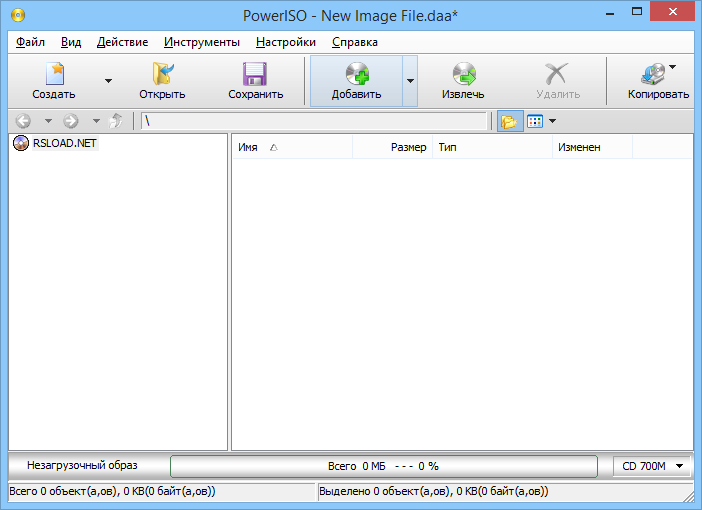Screen dimensions: 702x510
Task: Open the view mode dropdown arrow
Action: pyautogui.click(x=552, y=121)
